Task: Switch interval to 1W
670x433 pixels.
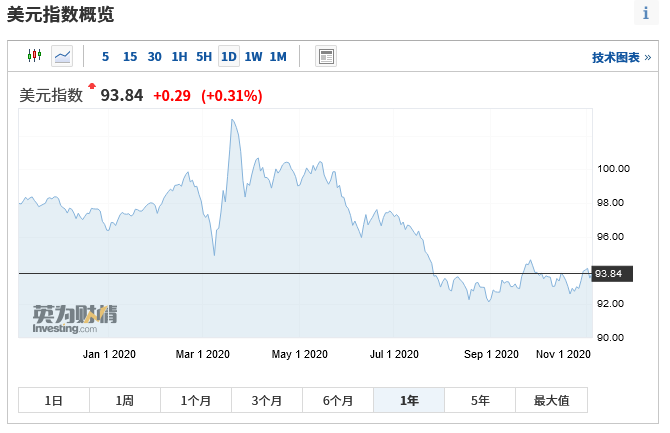Action: (x=253, y=56)
